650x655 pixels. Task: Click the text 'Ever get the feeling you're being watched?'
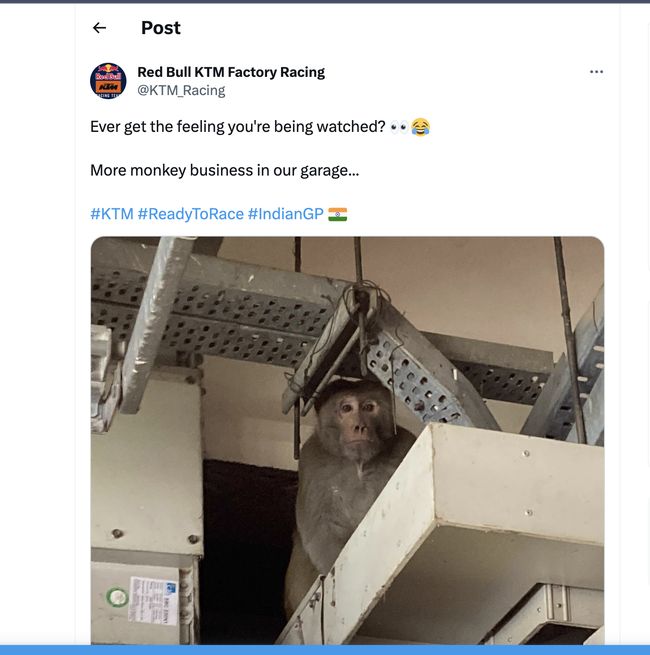238,127
